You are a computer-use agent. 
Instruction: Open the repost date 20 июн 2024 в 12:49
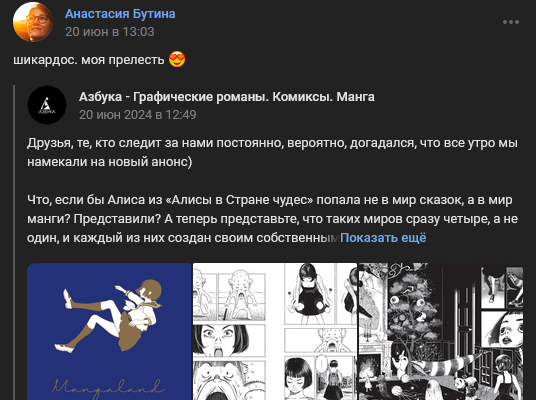point(138,115)
